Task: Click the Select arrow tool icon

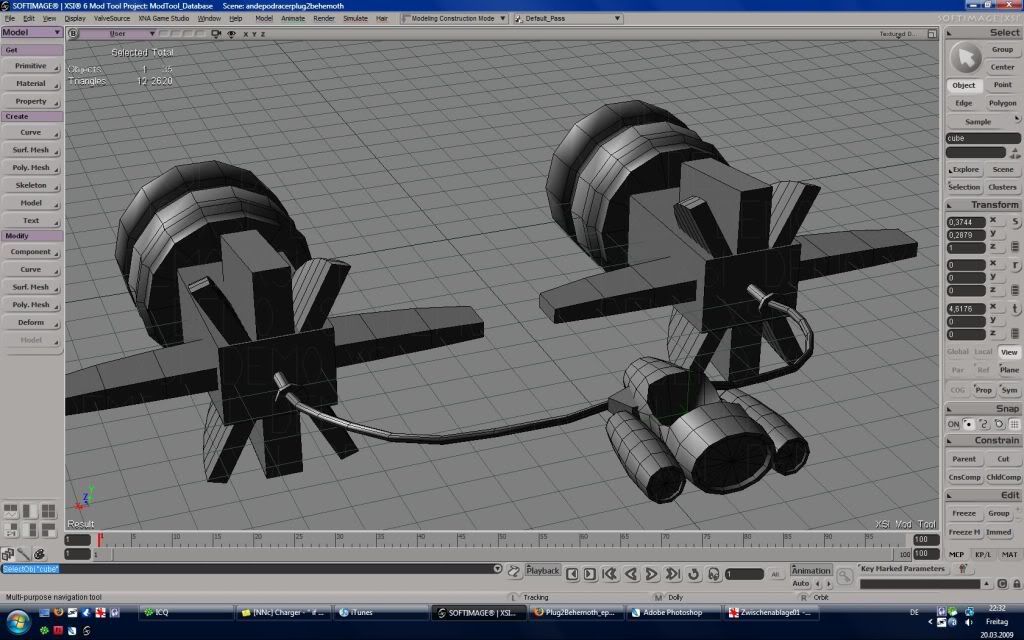Action: 965,58
